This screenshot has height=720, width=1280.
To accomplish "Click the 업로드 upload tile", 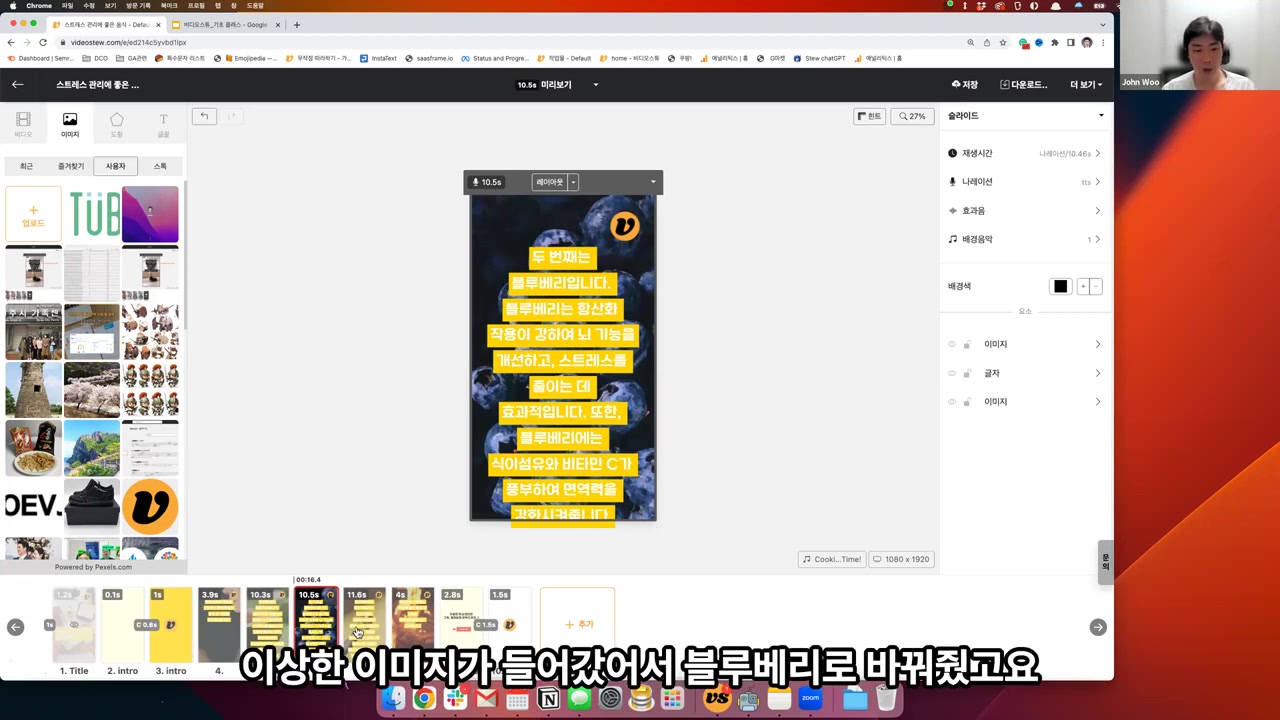I will point(33,214).
